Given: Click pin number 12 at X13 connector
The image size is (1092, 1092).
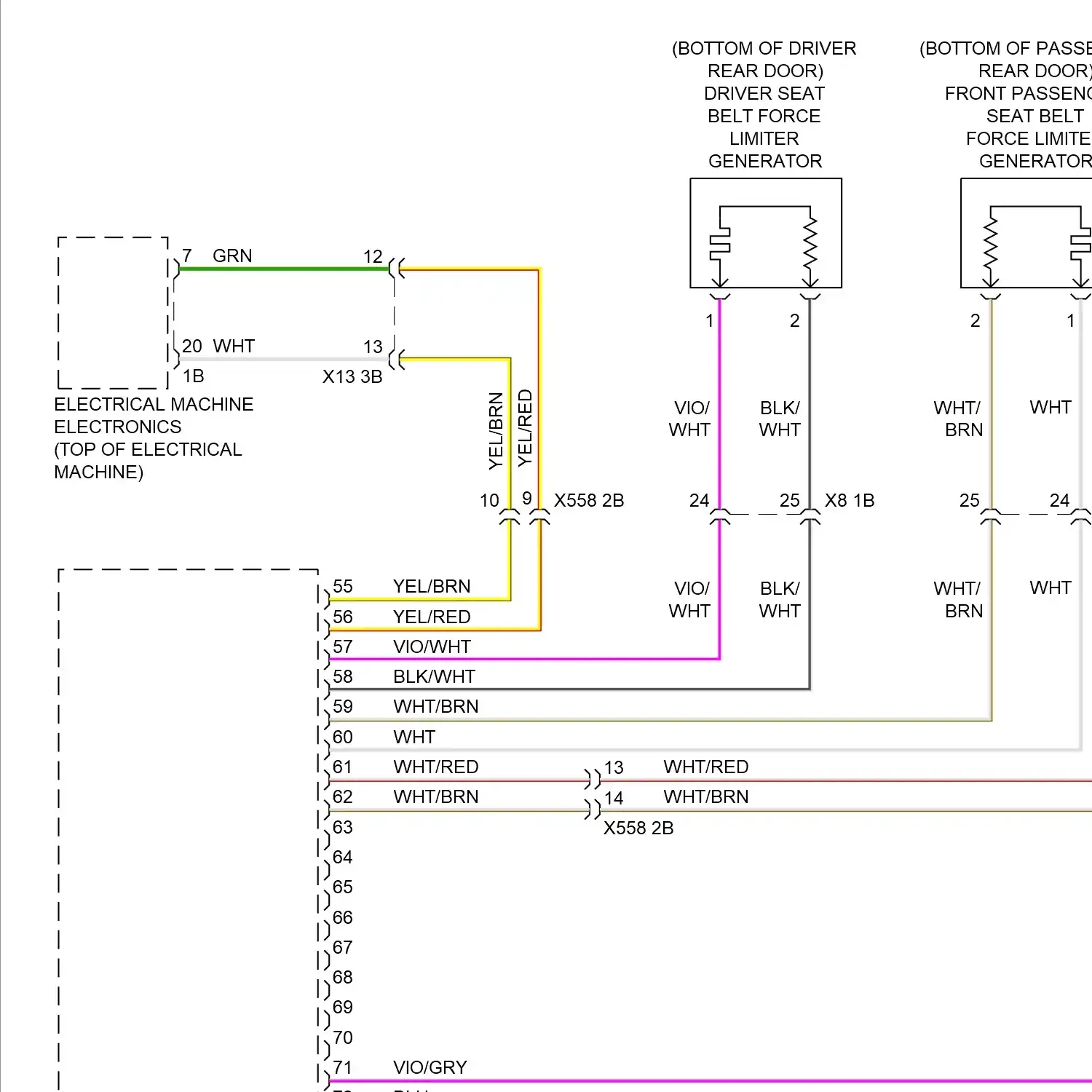Looking at the screenshot, I should point(373,257).
